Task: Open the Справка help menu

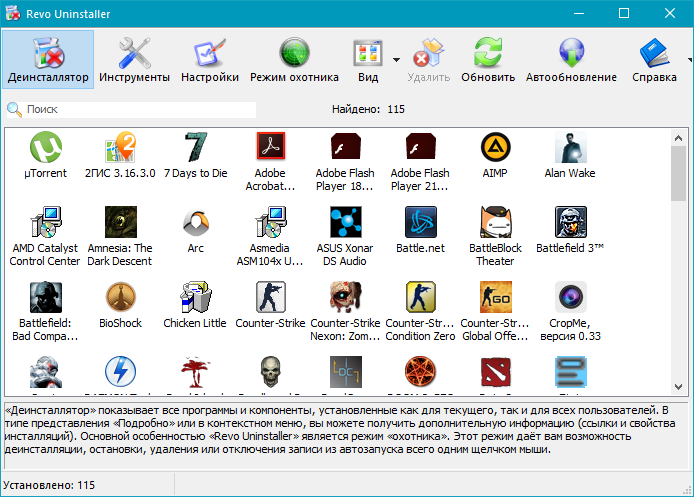Action: pyautogui.click(x=654, y=59)
